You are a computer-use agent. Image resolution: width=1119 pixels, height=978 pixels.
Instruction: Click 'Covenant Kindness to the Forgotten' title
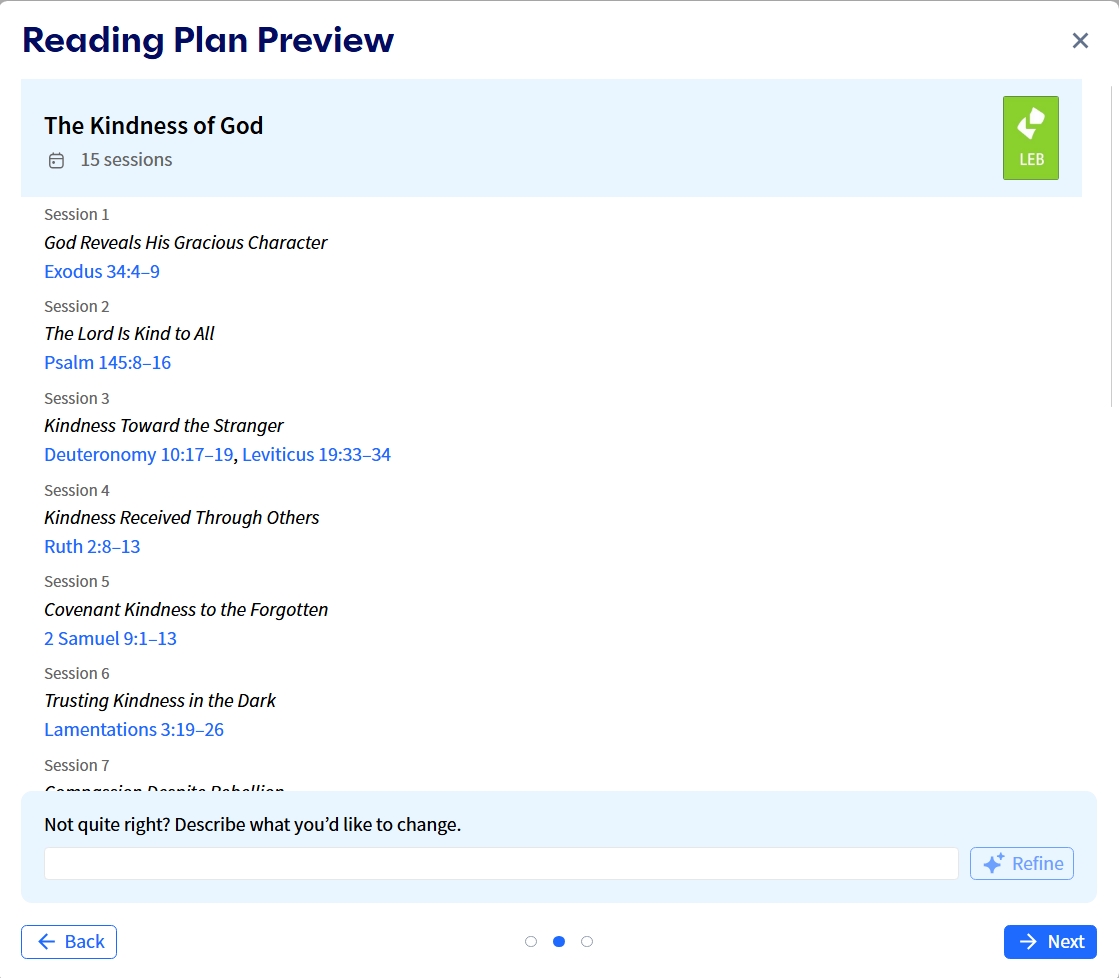(186, 610)
